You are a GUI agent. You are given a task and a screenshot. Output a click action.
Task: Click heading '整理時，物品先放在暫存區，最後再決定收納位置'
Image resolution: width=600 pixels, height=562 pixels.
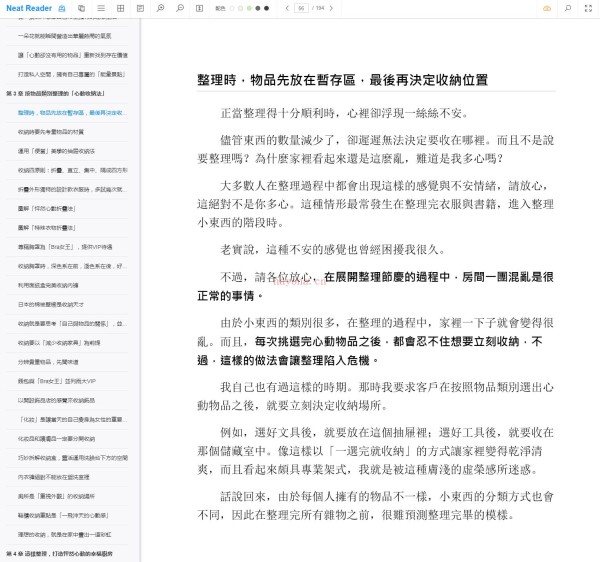click(342, 80)
